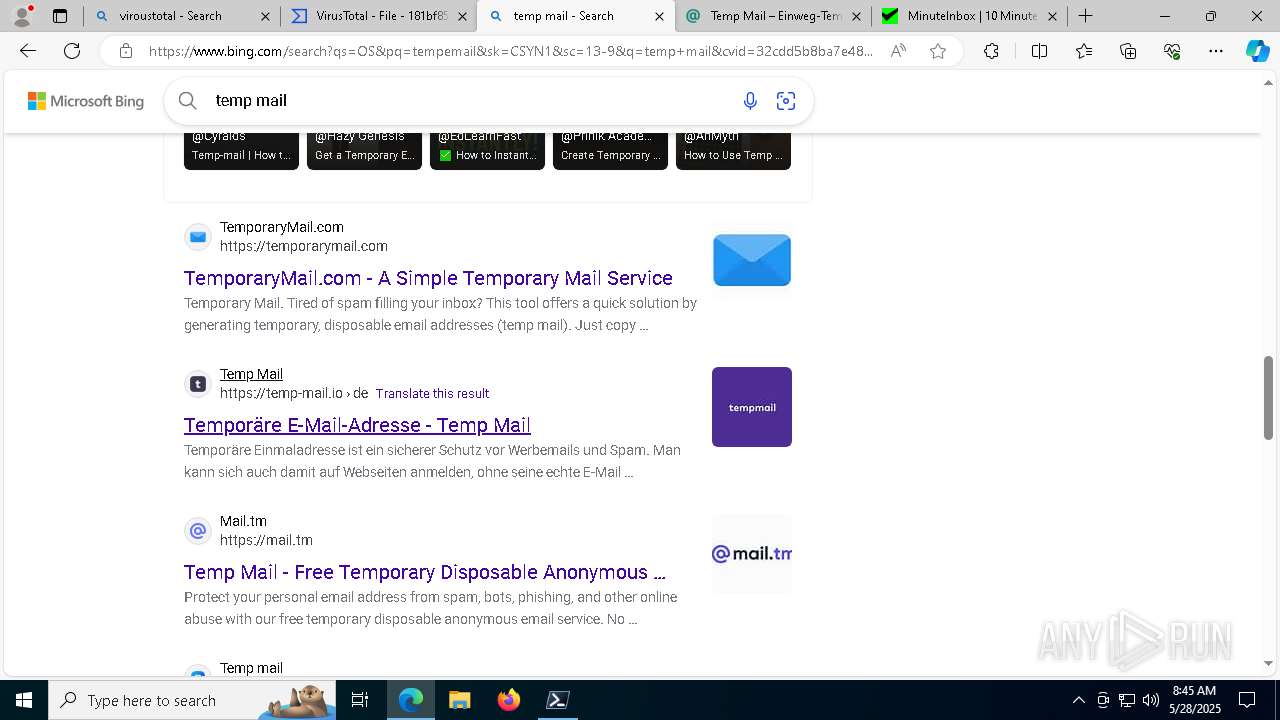Open the Extensions puzzle icon
The width and height of the screenshot is (1280, 720).
tap(991, 51)
